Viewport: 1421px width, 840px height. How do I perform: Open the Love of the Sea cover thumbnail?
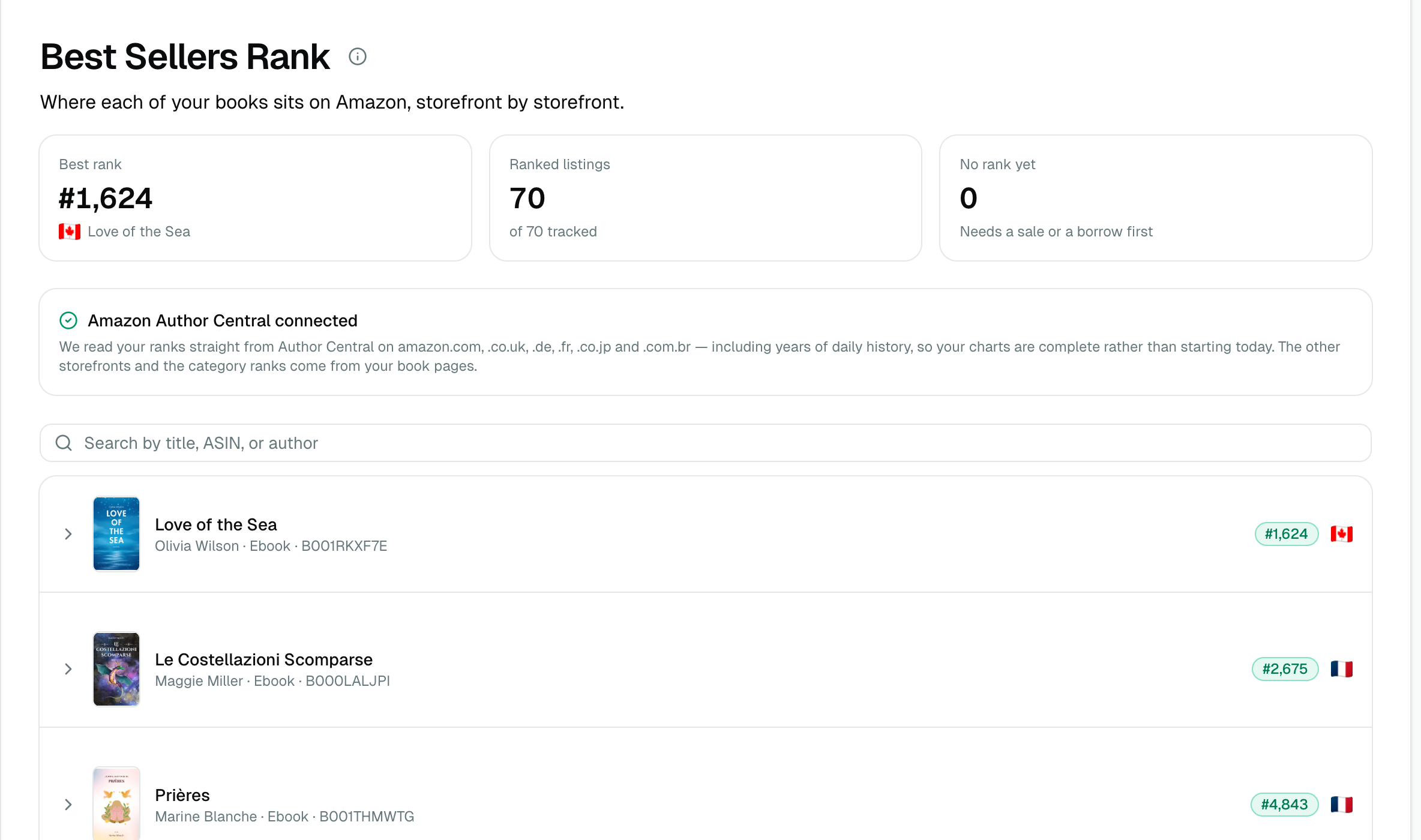(x=116, y=534)
